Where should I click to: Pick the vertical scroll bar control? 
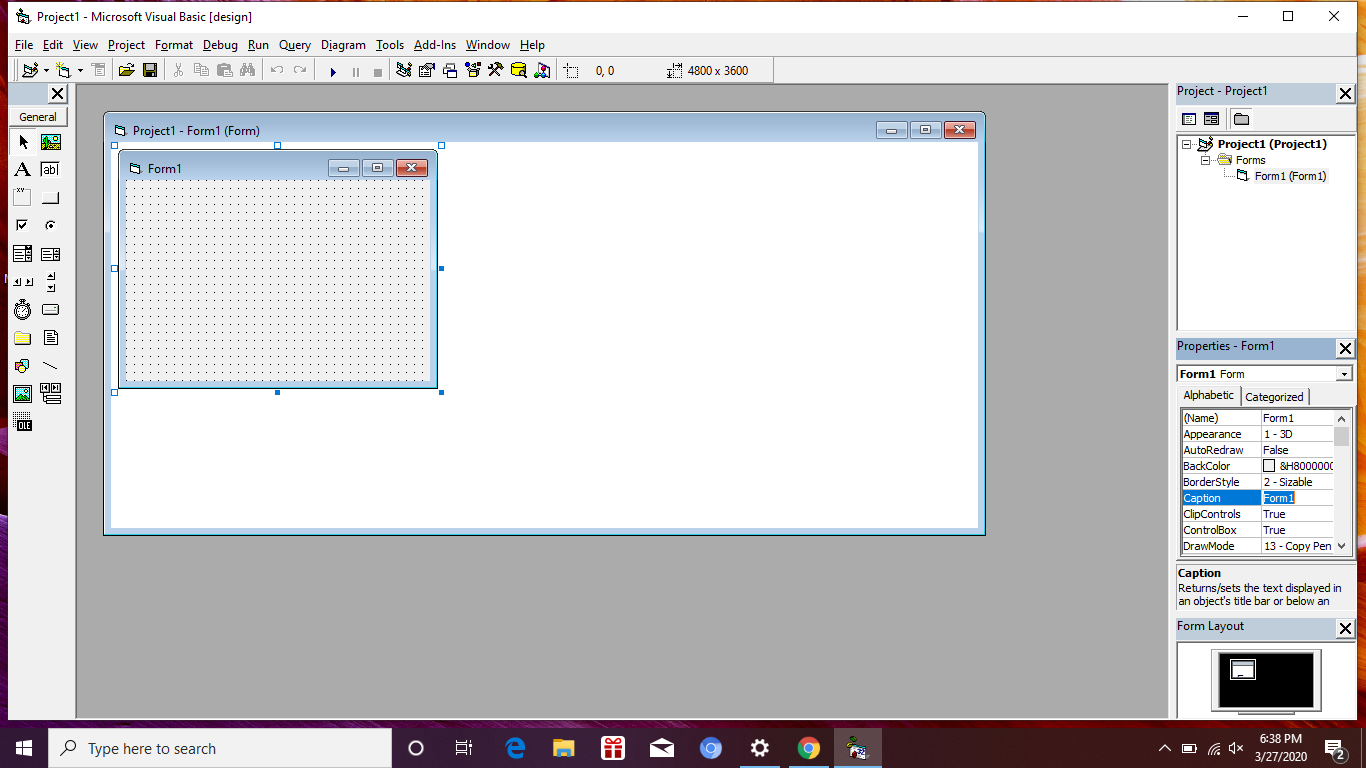(x=51, y=282)
